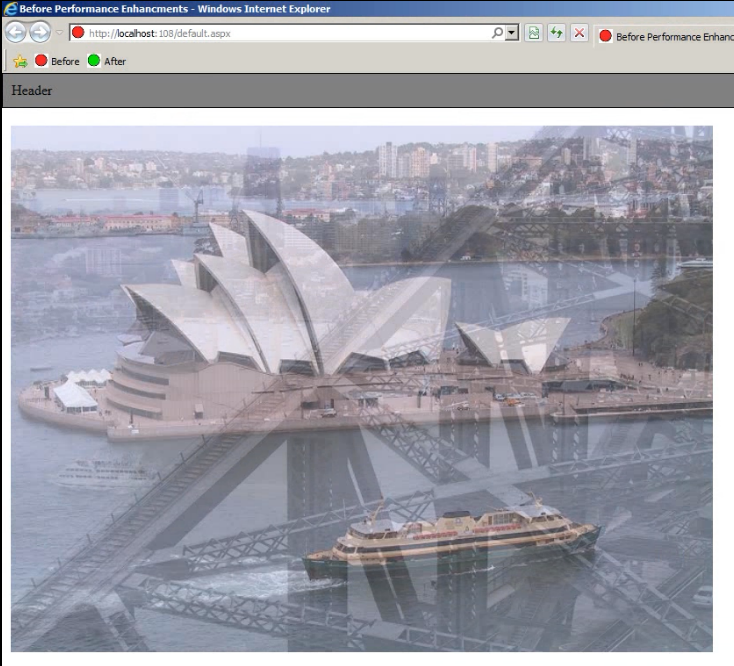734x666 pixels.
Task: Click the Sydney Opera House image
Action: [x=362, y=388]
